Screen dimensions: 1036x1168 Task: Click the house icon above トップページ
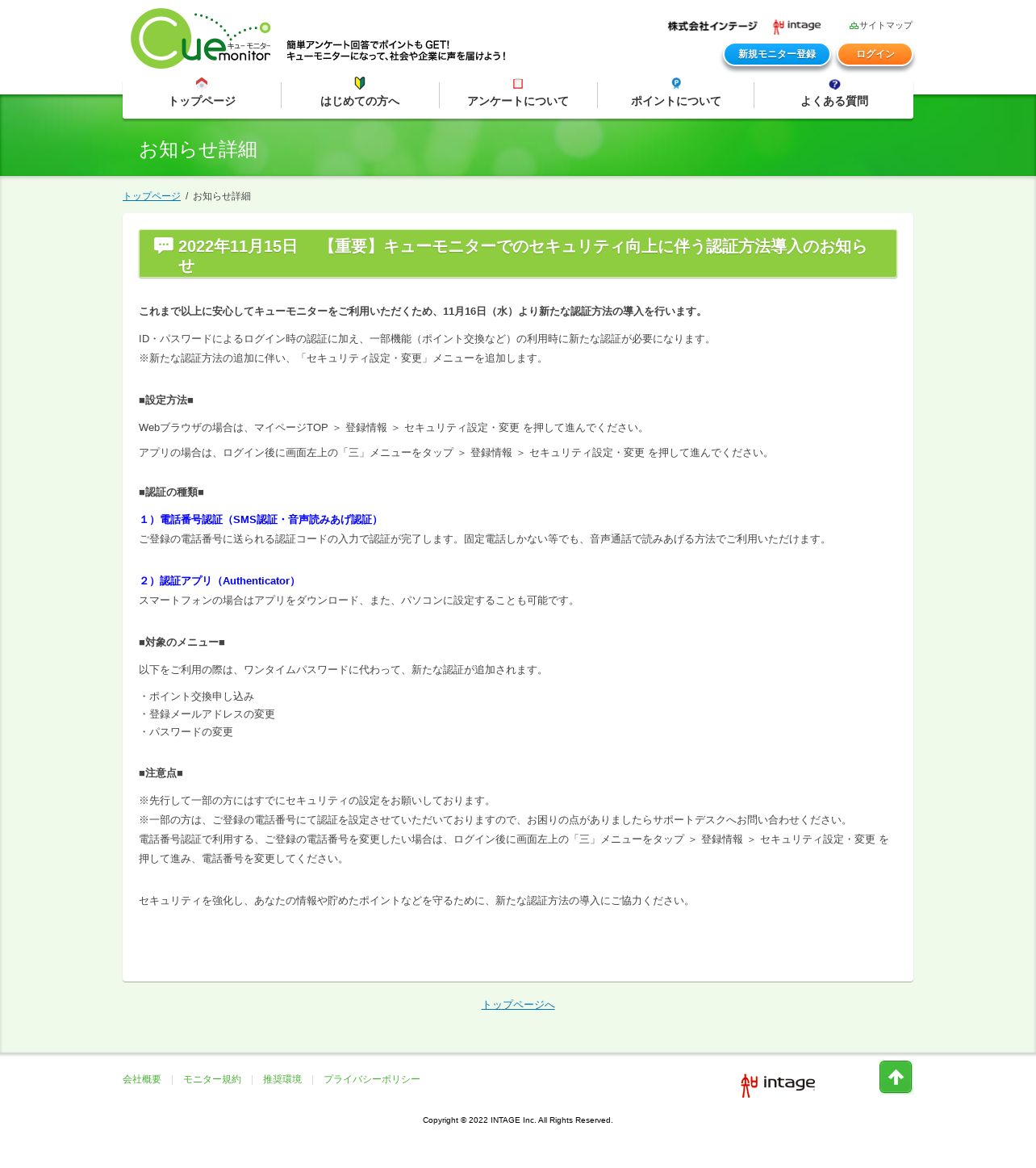click(x=202, y=82)
